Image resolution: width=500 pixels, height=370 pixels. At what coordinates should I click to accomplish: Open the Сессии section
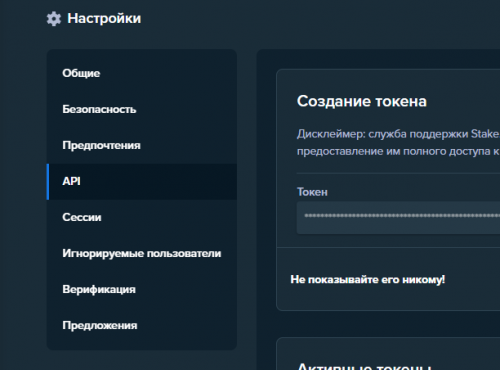click(142, 217)
